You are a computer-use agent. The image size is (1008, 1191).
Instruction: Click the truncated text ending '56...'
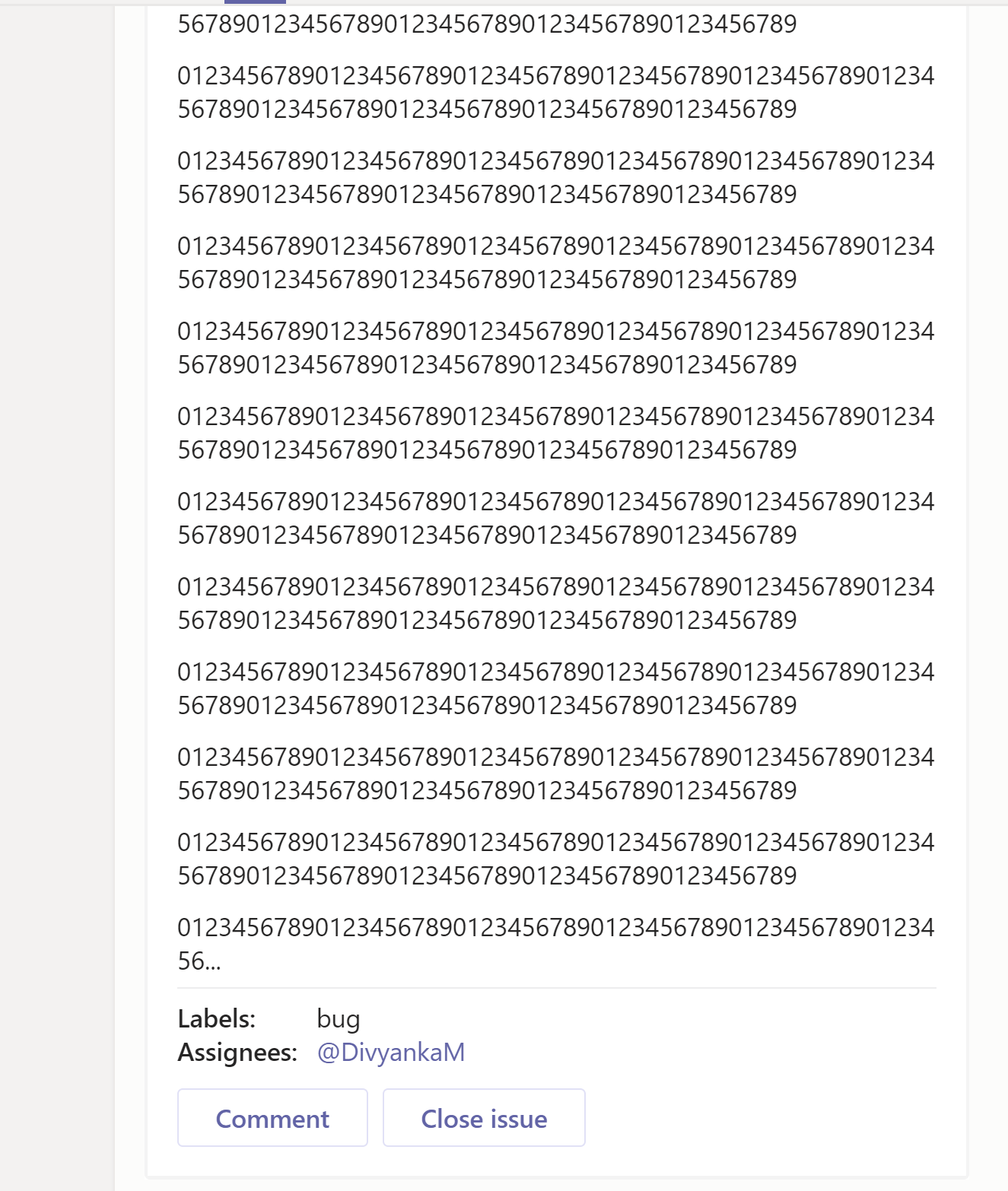pos(199,961)
